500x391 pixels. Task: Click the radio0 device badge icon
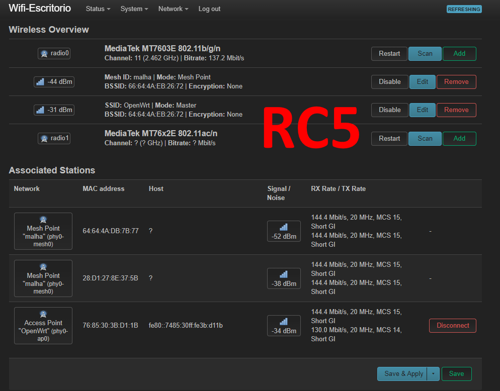(x=54, y=53)
